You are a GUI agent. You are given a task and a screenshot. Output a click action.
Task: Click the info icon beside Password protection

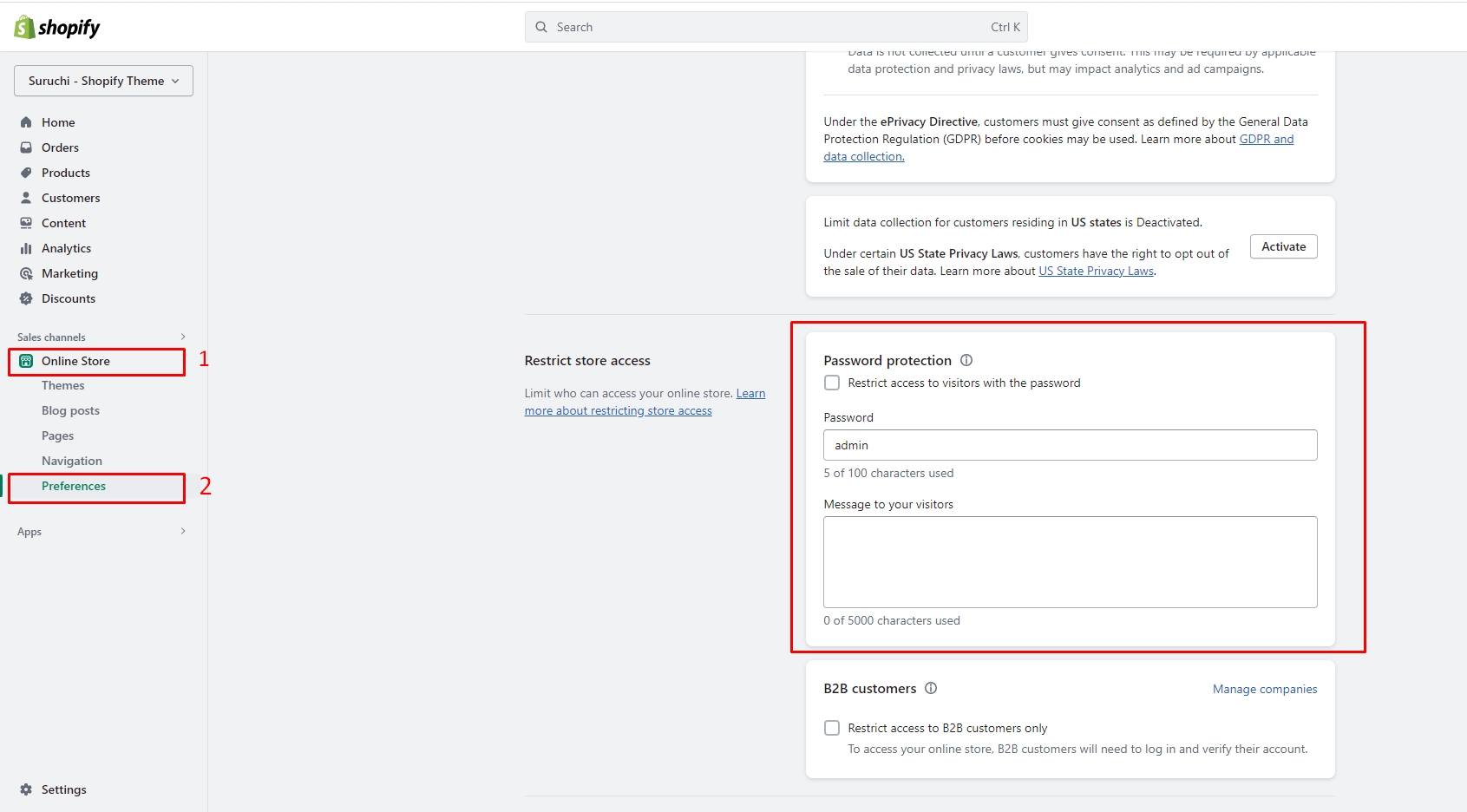[966, 360]
